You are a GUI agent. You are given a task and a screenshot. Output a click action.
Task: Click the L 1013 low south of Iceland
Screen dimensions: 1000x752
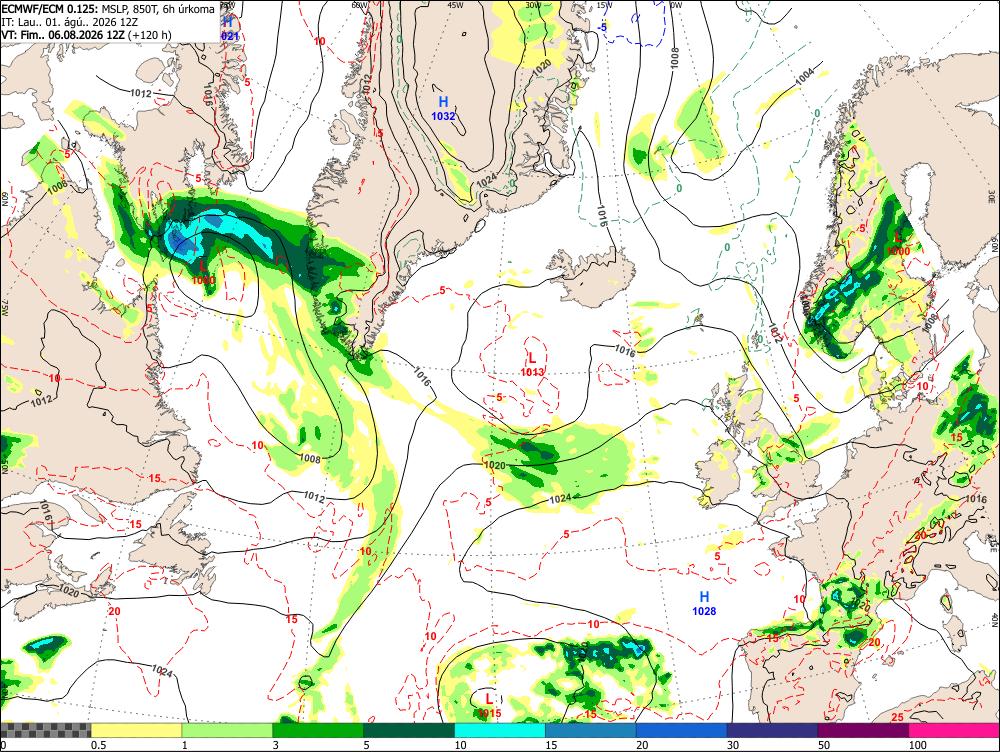(x=532, y=364)
